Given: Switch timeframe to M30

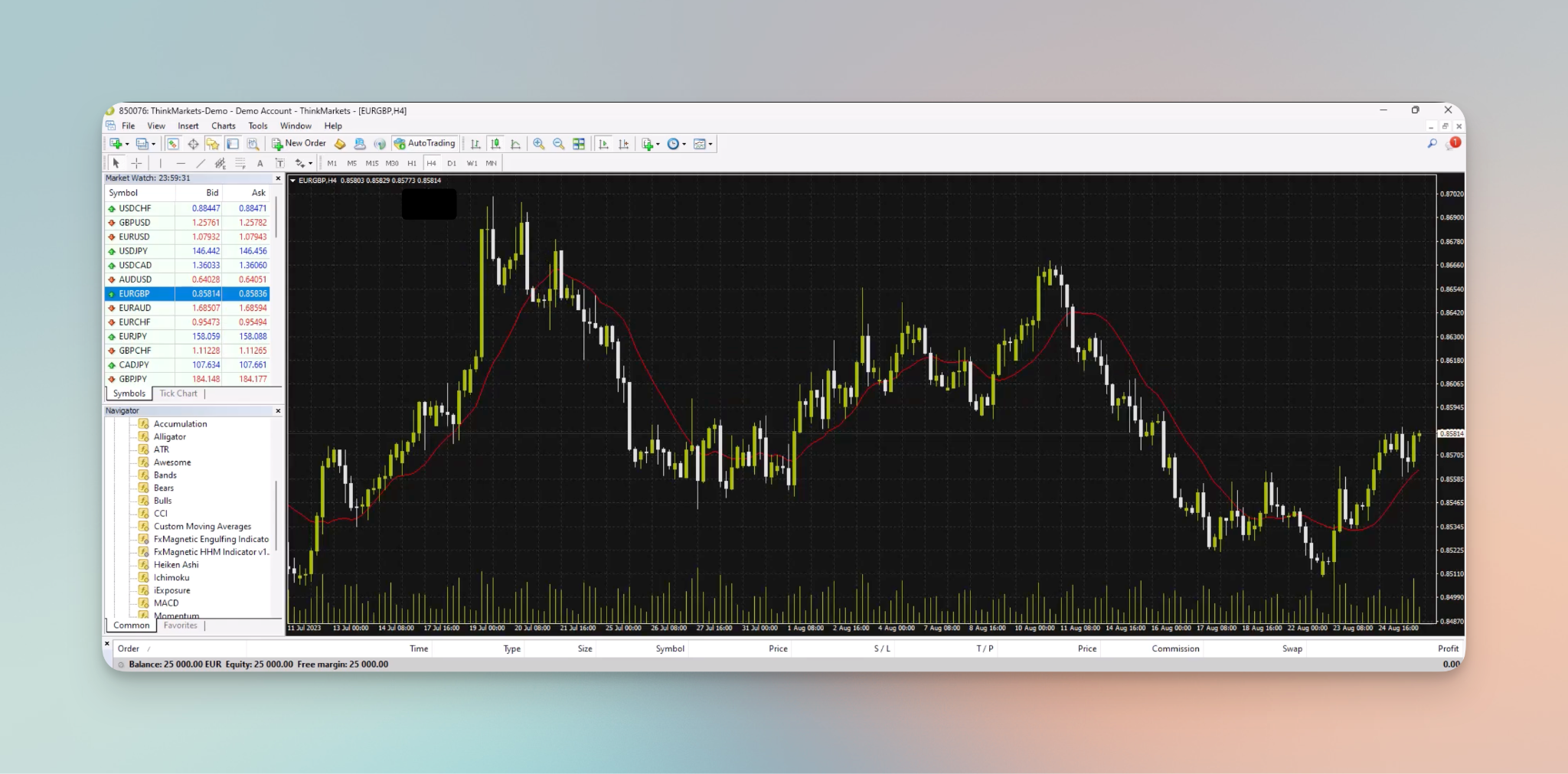Looking at the screenshot, I should click(x=392, y=163).
